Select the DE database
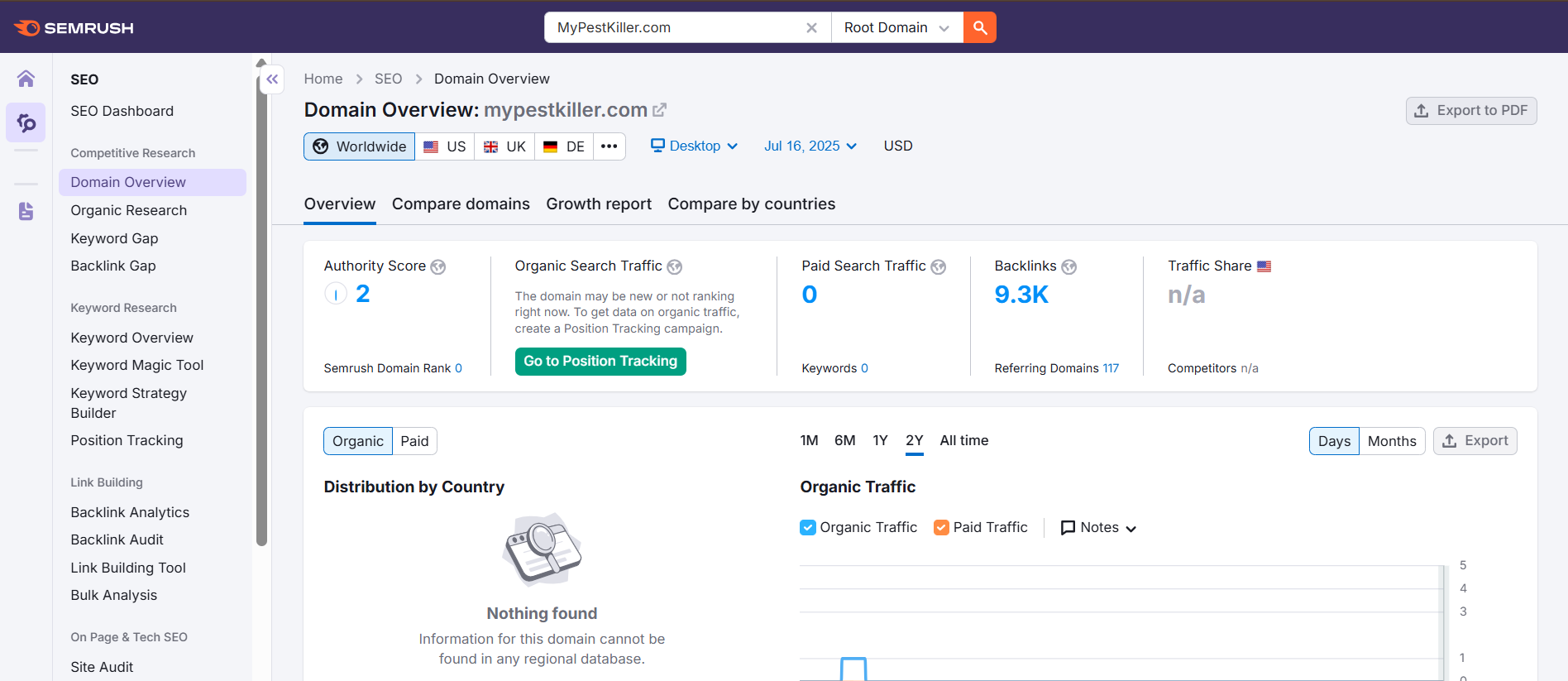This screenshot has height=681, width=1568. [x=564, y=146]
